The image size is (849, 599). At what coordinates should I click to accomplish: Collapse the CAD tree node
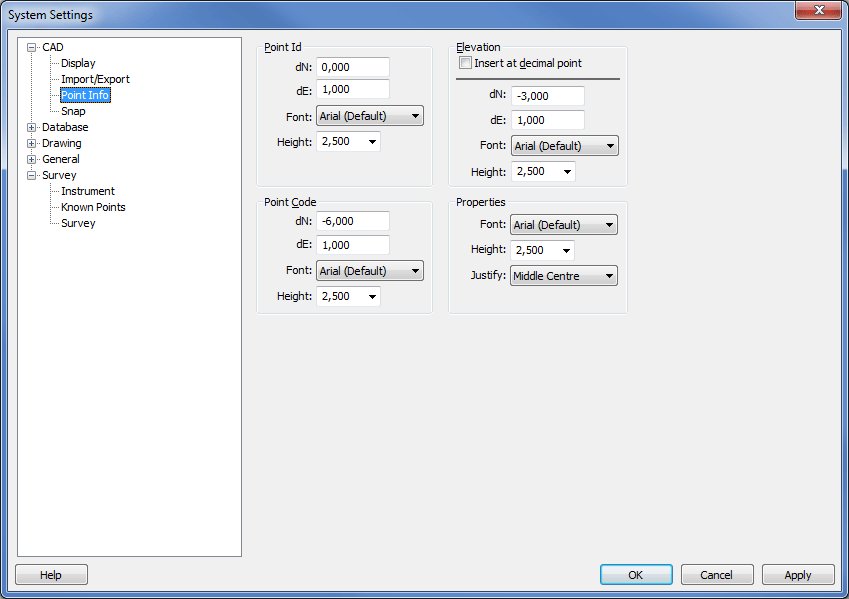click(32, 47)
